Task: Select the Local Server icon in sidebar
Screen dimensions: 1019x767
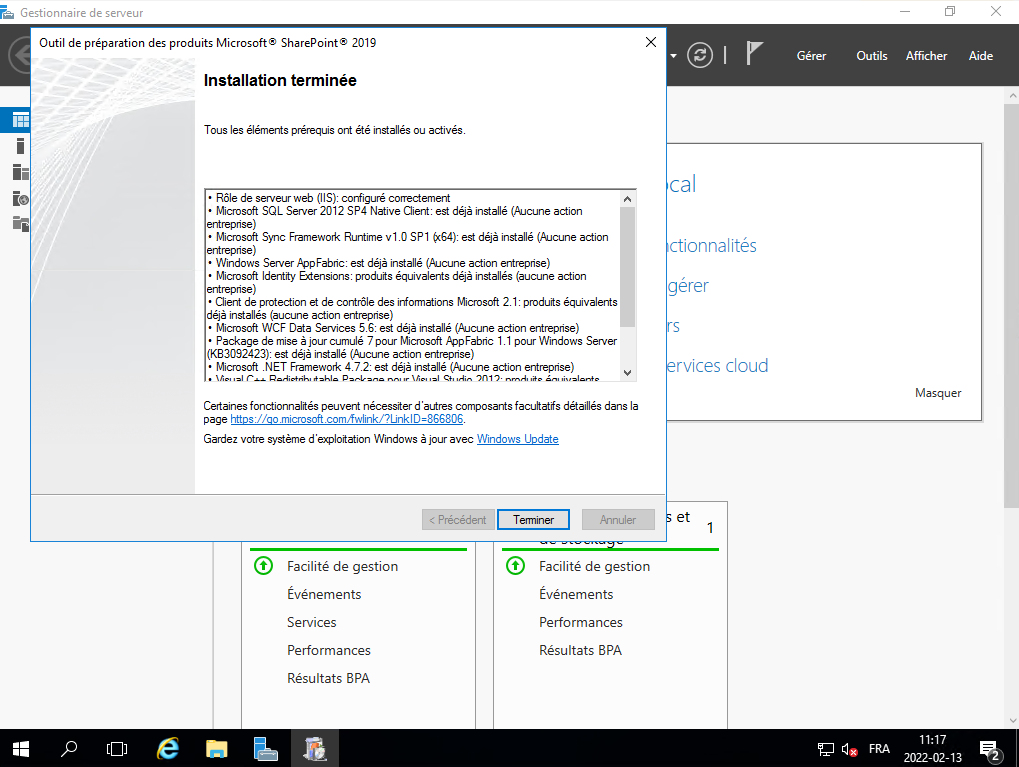Action: coord(20,146)
